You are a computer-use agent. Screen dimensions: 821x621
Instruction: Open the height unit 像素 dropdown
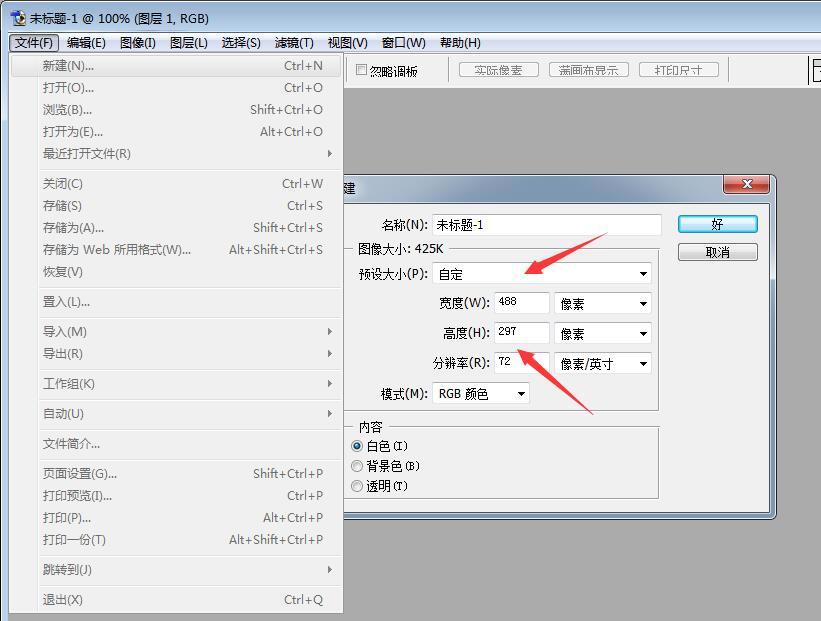click(603, 334)
